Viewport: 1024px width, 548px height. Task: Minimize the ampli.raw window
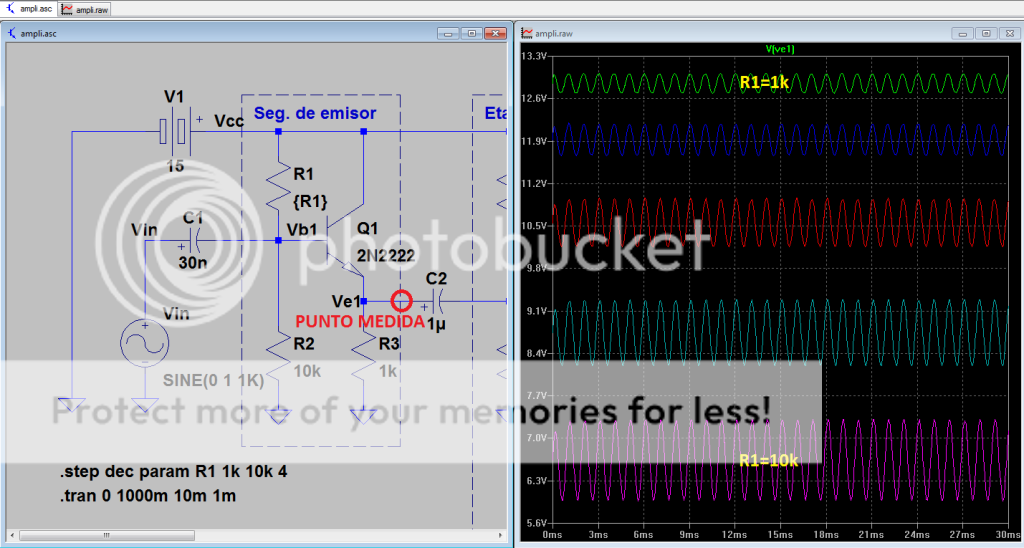click(963, 33)
